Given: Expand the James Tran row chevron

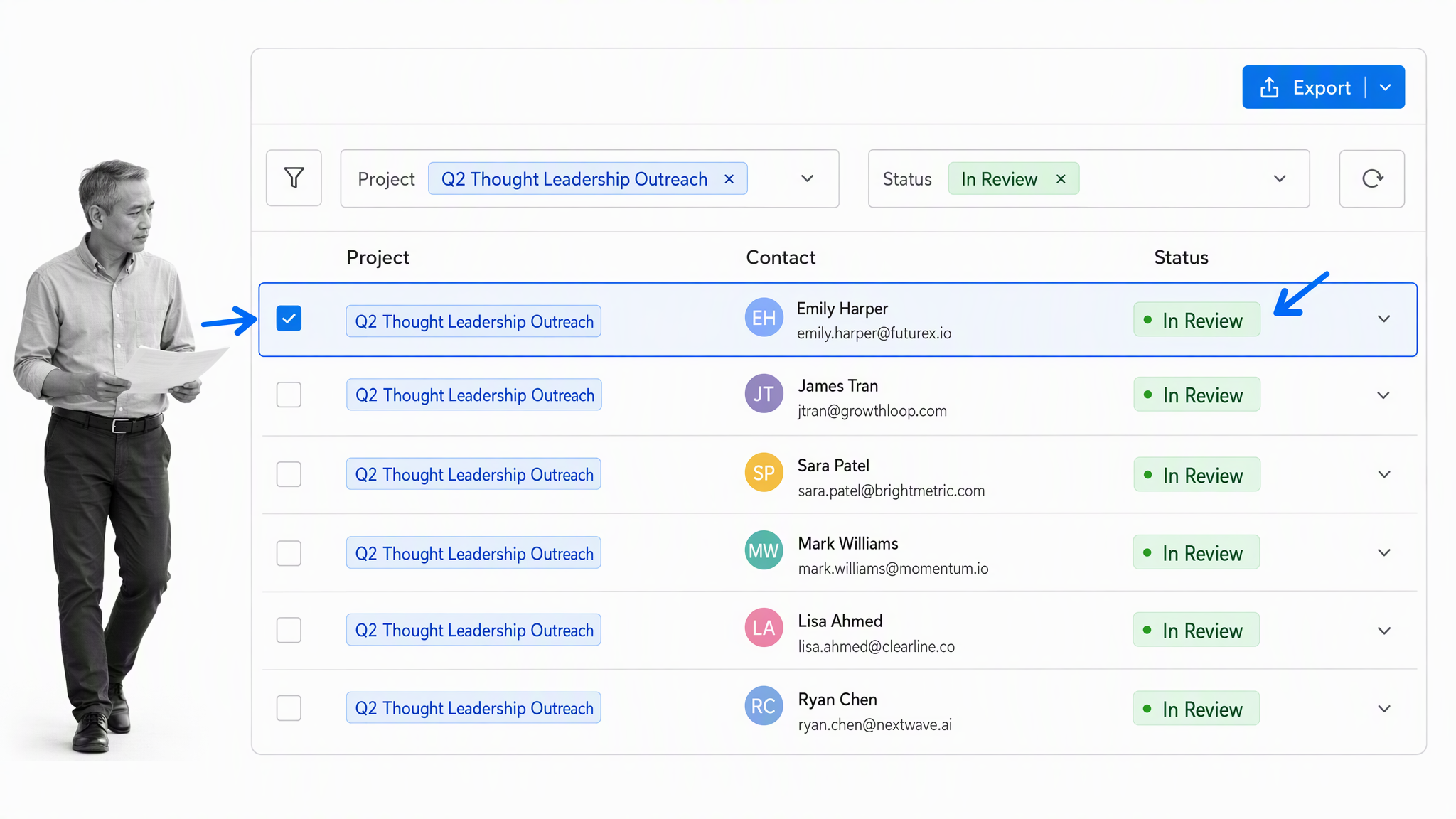Looking at the screenshot, I should coord(1383,395).
